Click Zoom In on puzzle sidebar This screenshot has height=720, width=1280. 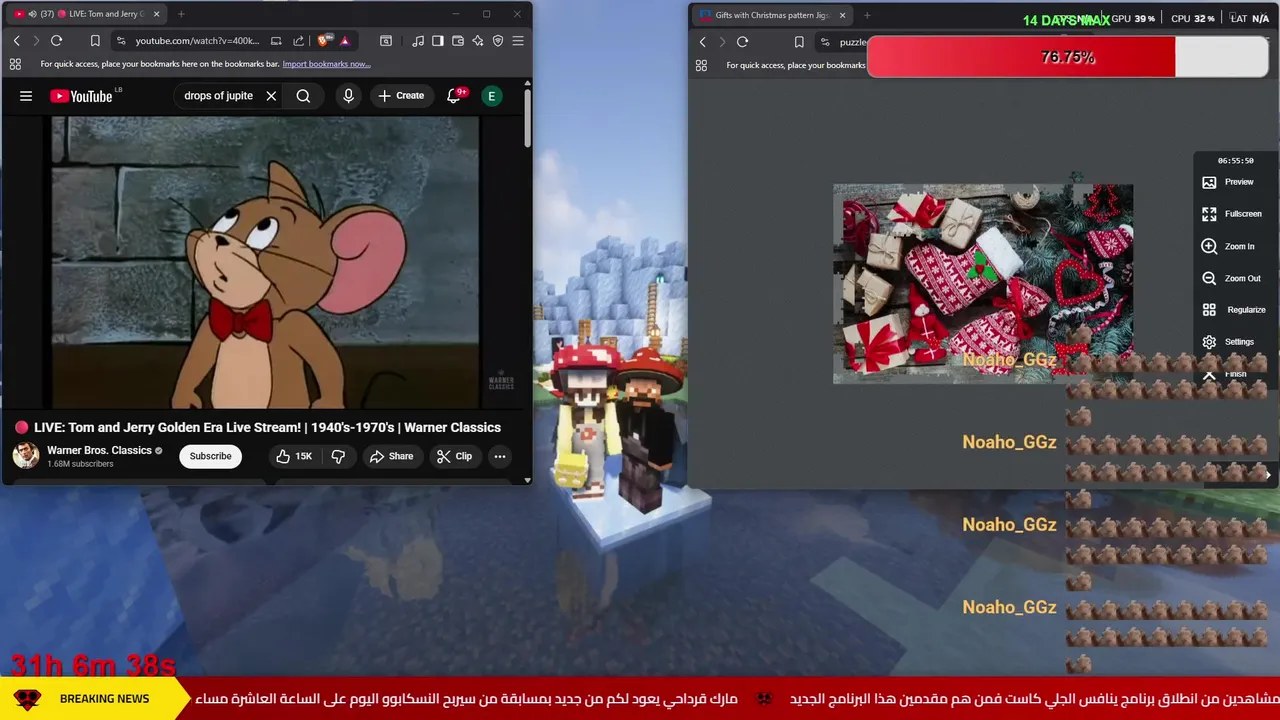coord(1229,246)
